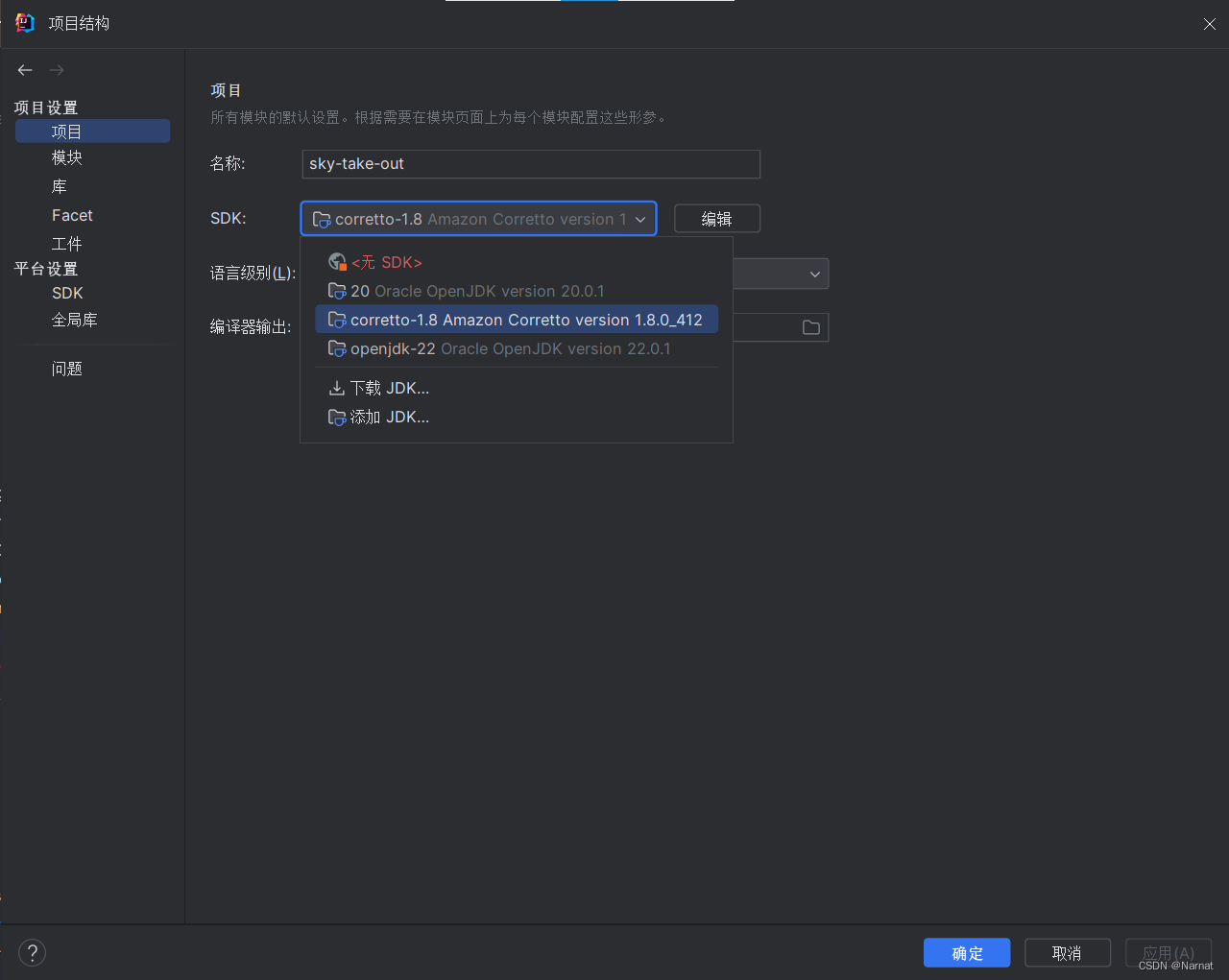The height and width of the screenshot is (980, 1229).
Task: Select <无 SDK> option
Action: 517,262
